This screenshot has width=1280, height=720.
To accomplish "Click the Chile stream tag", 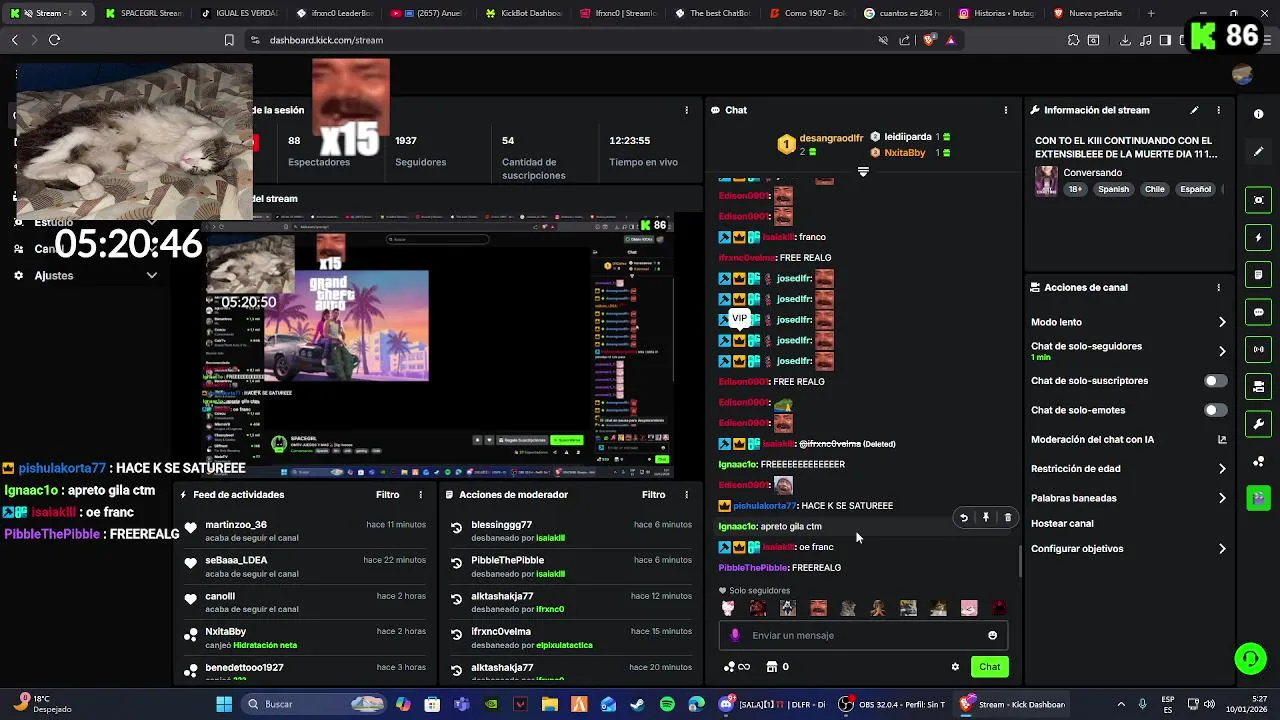I will 1155,189.
